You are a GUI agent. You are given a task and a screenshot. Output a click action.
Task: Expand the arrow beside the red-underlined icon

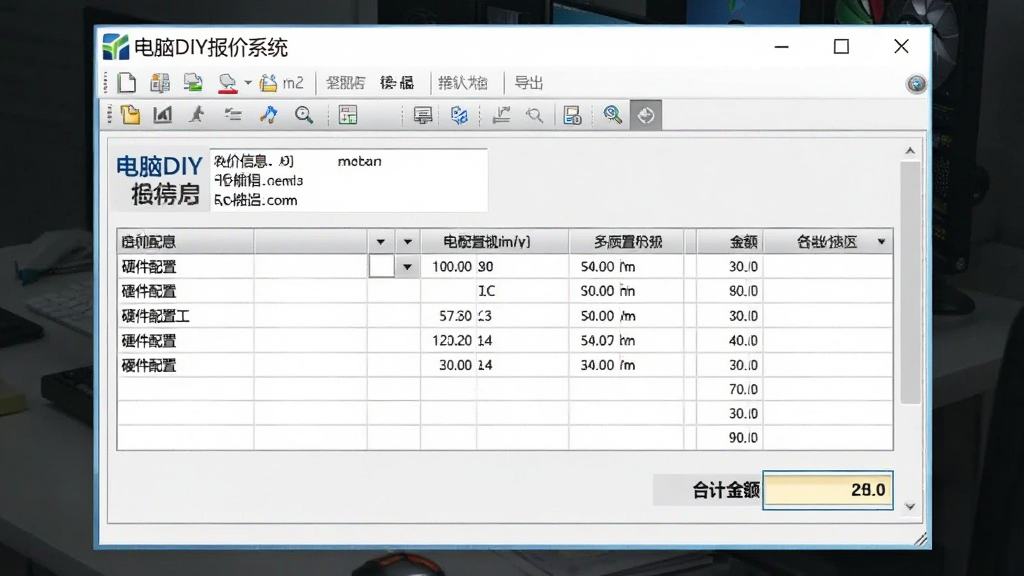[x=248, y=83]
